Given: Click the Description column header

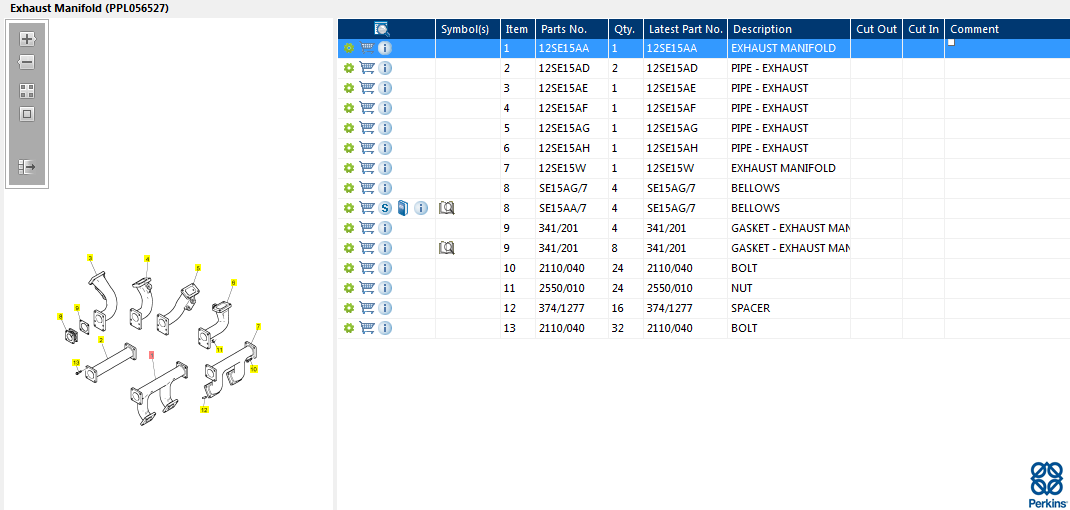Looking at the screenshot, I should point(789,29).
